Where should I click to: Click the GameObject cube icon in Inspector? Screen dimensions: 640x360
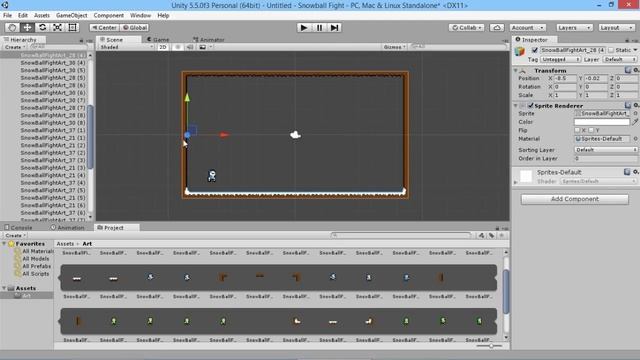pyautogui.click(x=520, y=52)
